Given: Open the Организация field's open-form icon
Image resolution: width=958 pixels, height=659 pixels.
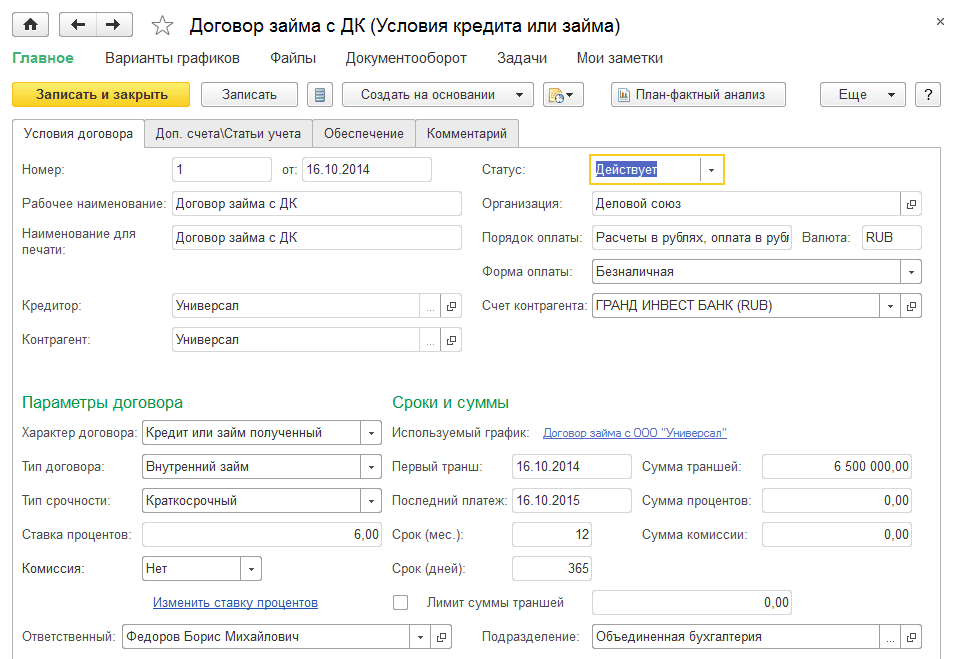Looking at the screenshot, I should (x=910, y=204).
